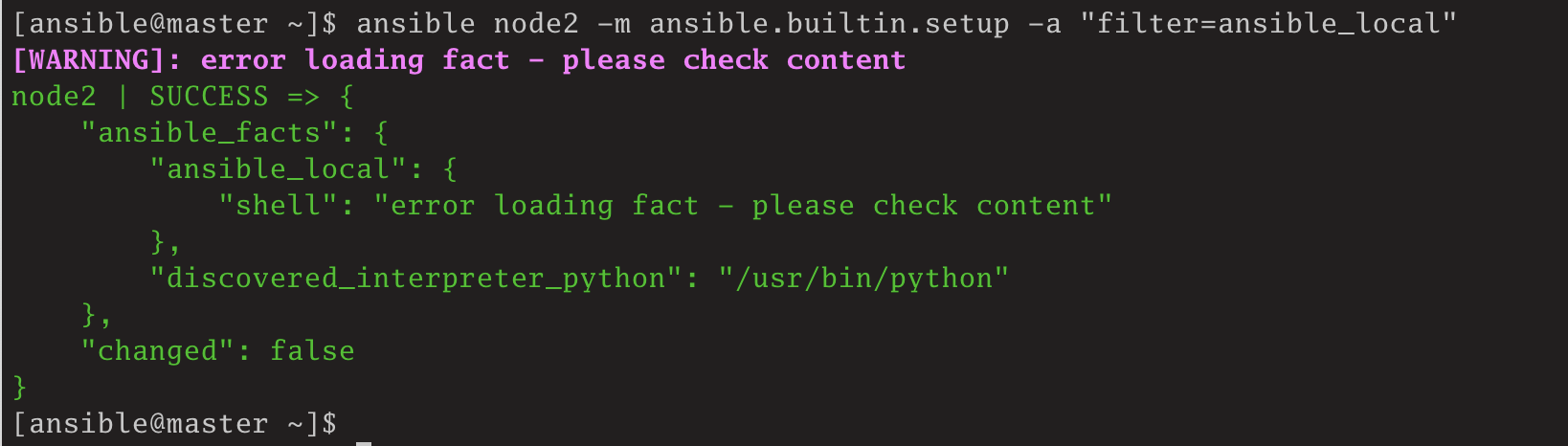Click the "/usr/bin/python" value
Viewport: 1568px width, 446px height.
863,279
